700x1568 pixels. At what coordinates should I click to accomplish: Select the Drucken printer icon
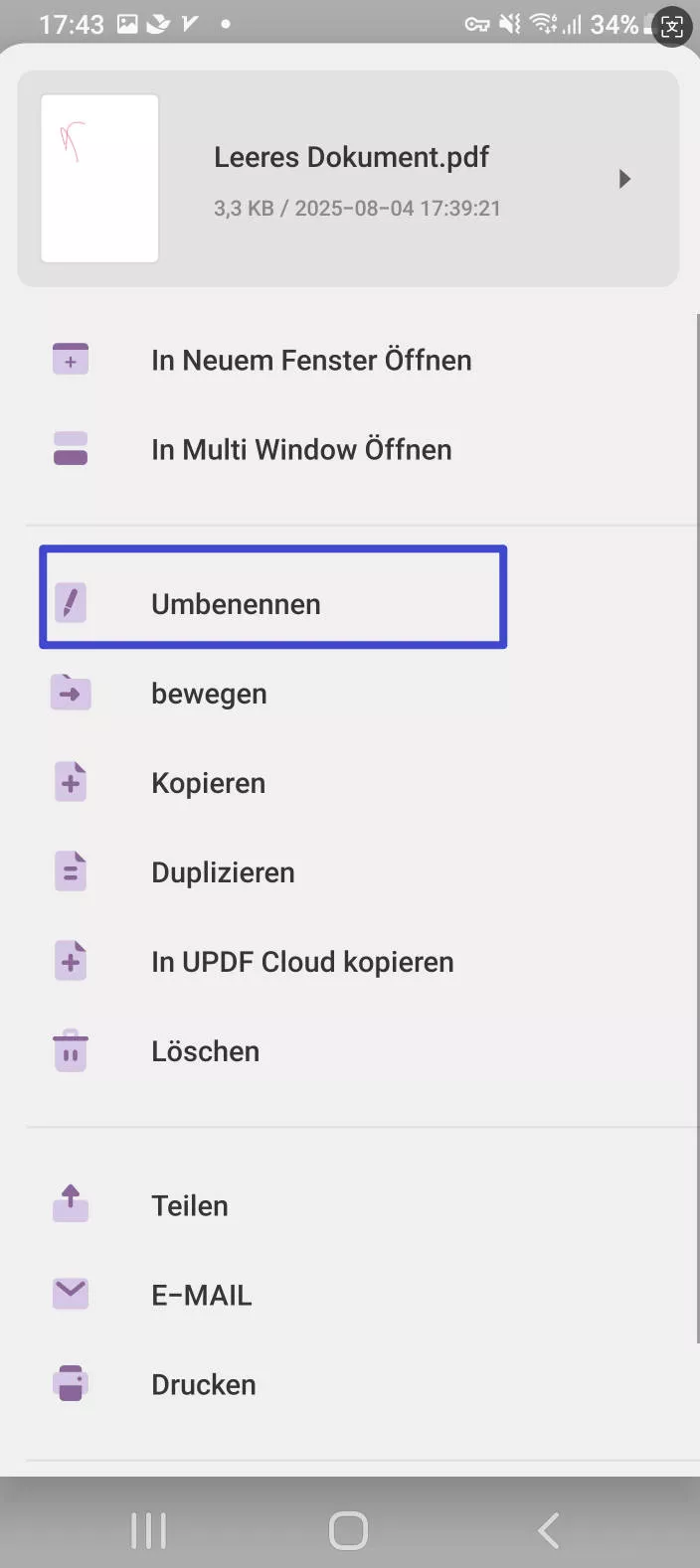tap(70, 1383)
